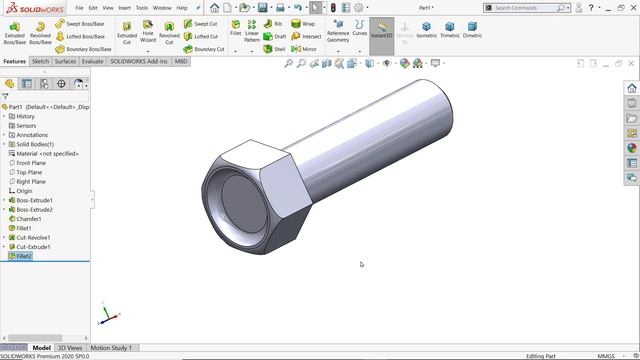Image resolution: width=640 pixels, height=360 pixels.
Task: Choose the Intersect tool
Action: coord(306,36)
